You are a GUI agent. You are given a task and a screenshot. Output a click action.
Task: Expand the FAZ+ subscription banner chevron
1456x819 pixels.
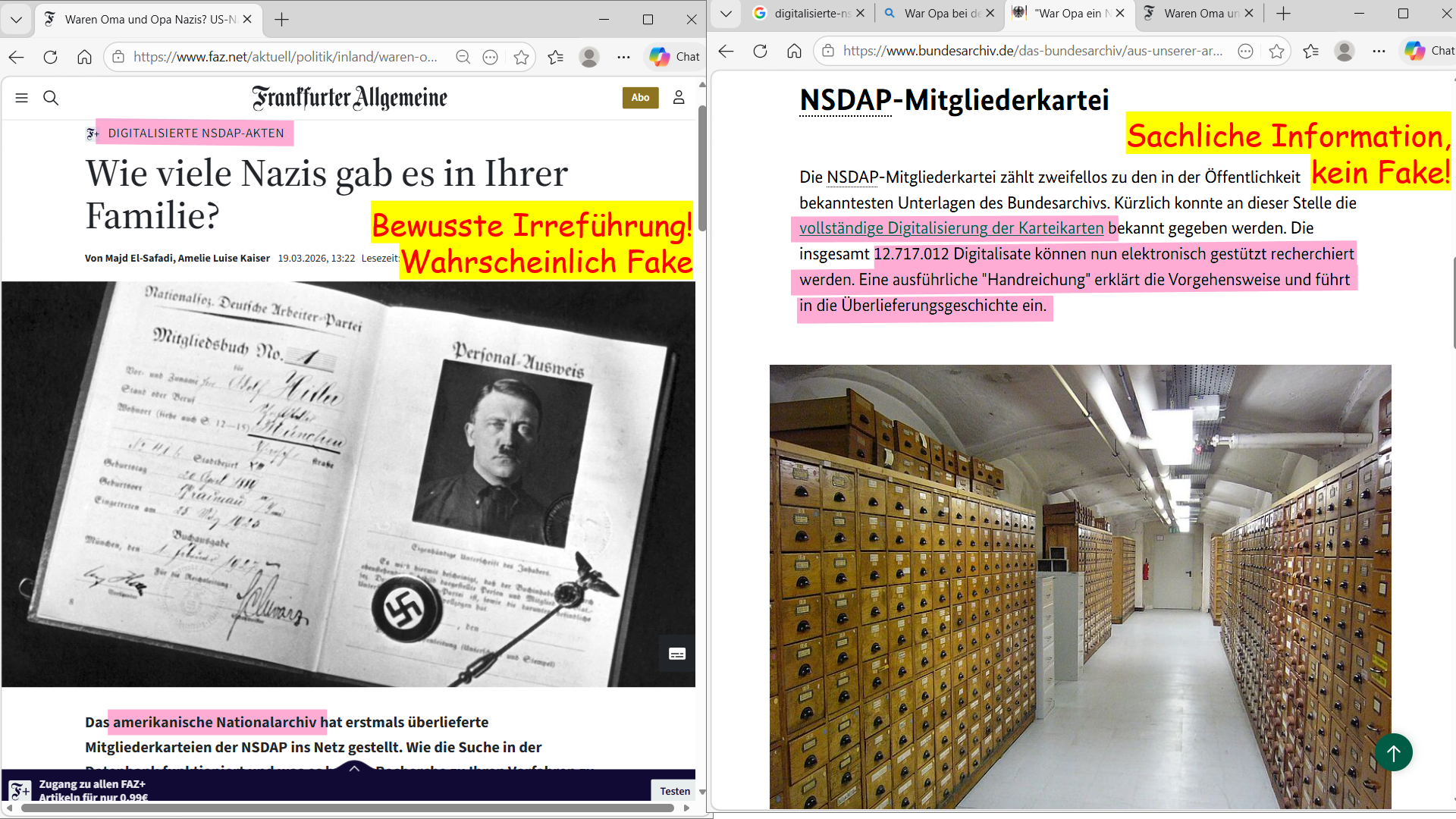[x=353, y=769]
